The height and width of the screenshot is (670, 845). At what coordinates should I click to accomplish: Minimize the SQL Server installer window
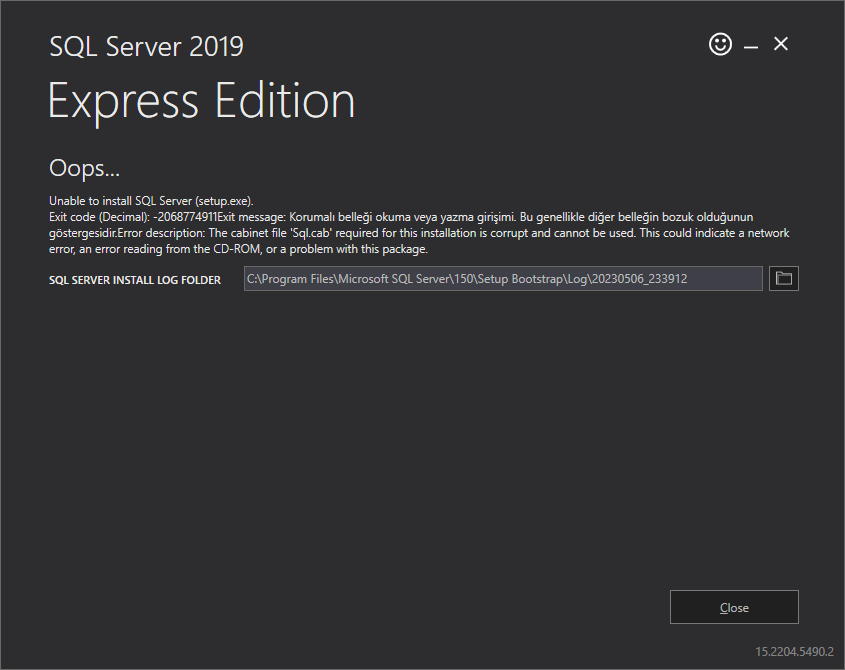750,46
